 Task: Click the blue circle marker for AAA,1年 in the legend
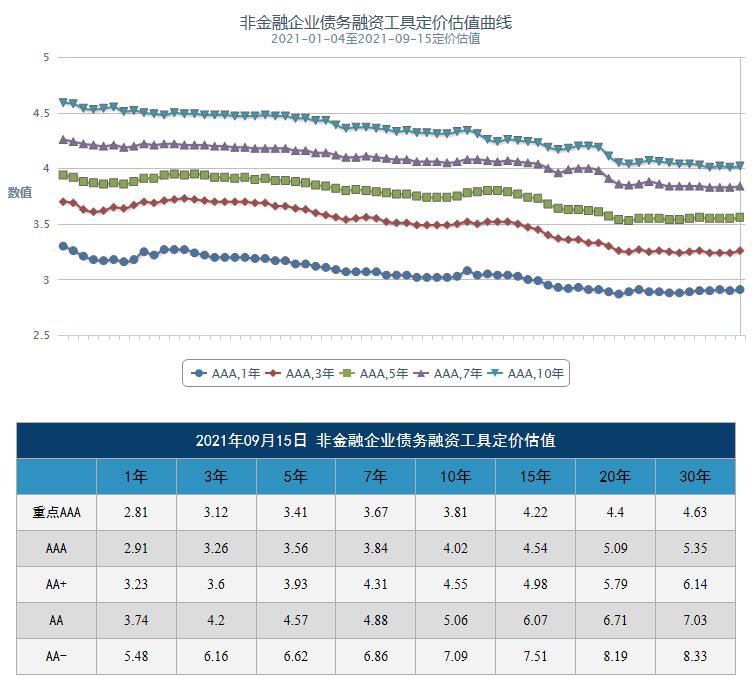pyautogui.click(x=200, y=374)
